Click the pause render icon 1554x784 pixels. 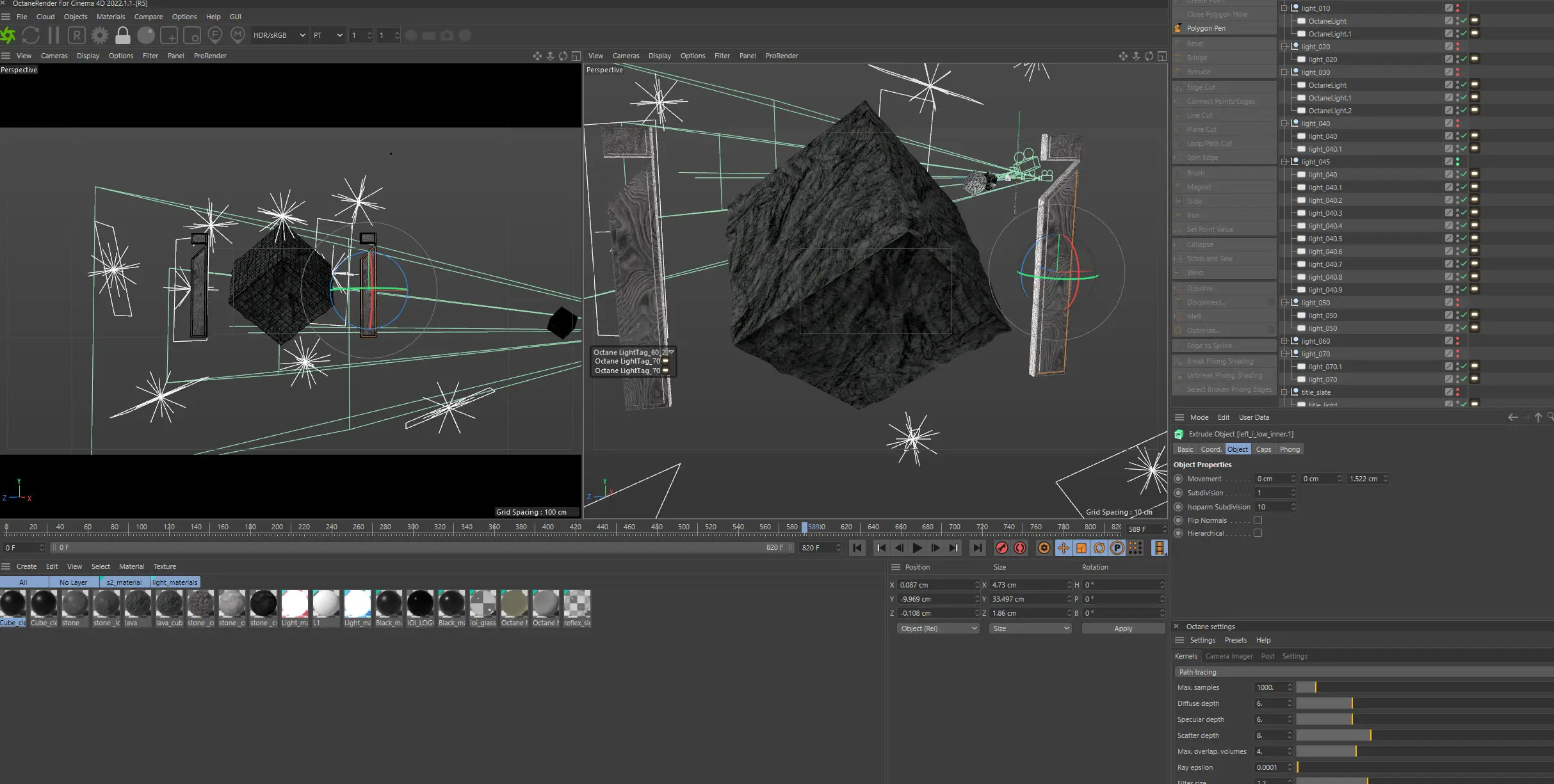54,35
